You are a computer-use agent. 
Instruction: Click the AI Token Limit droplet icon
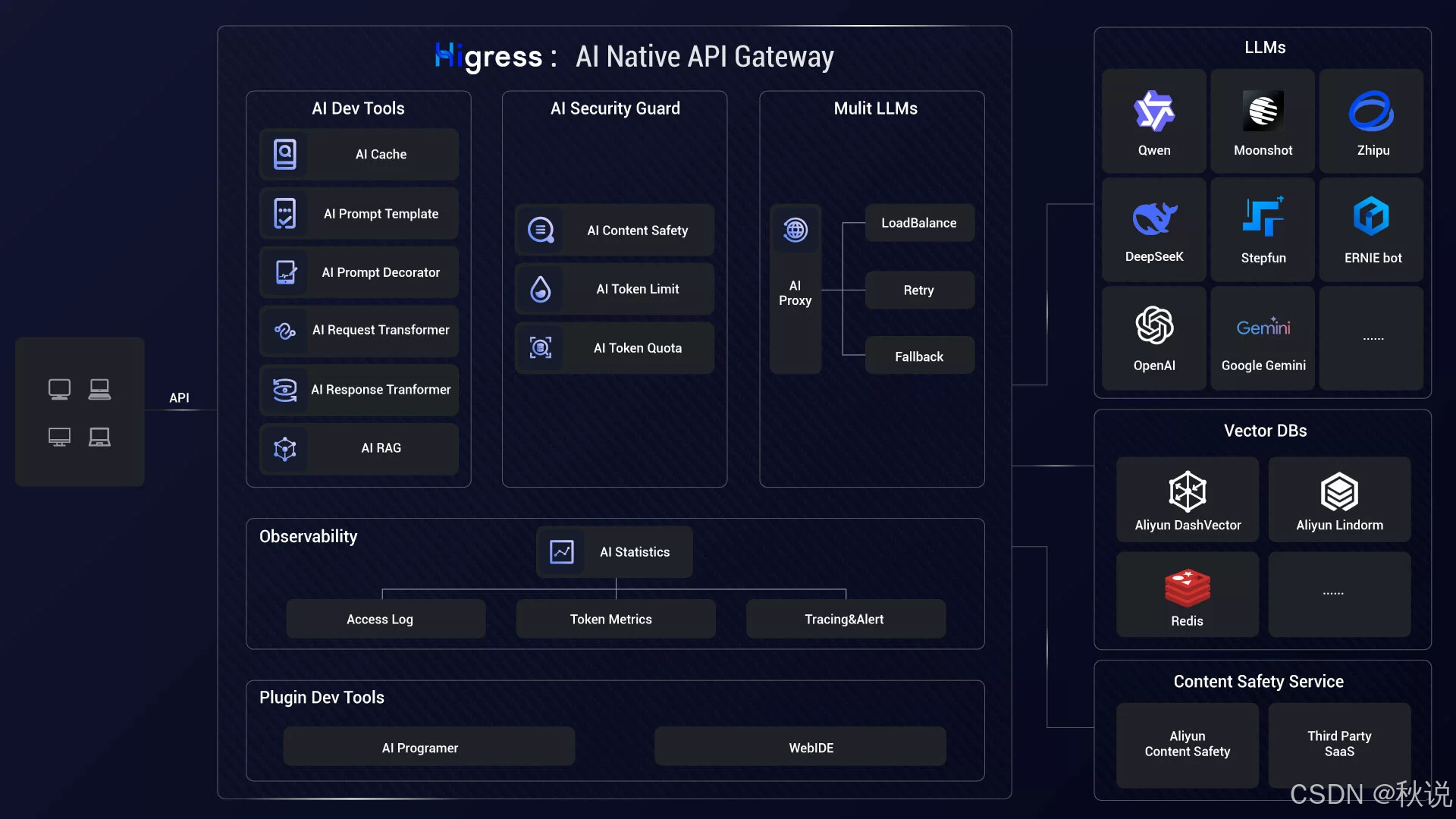tap(540, 290)
